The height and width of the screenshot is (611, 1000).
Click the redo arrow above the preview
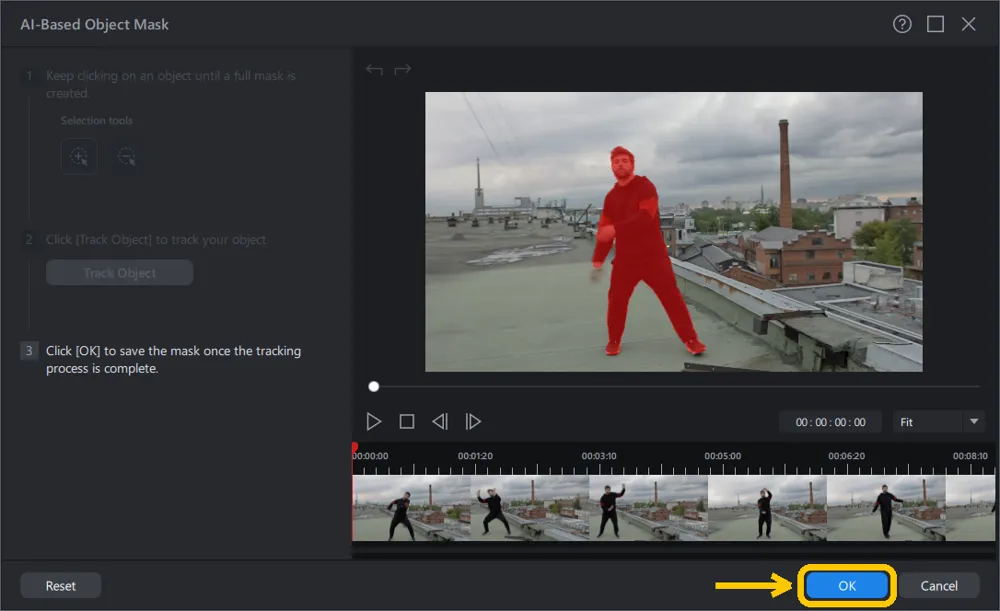[402, 69]
